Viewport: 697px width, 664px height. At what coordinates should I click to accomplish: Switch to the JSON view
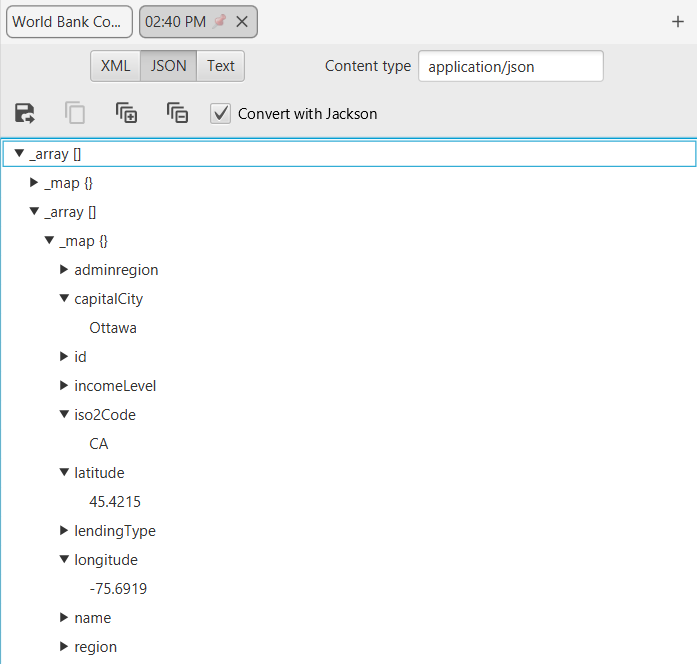coord(168,66)
